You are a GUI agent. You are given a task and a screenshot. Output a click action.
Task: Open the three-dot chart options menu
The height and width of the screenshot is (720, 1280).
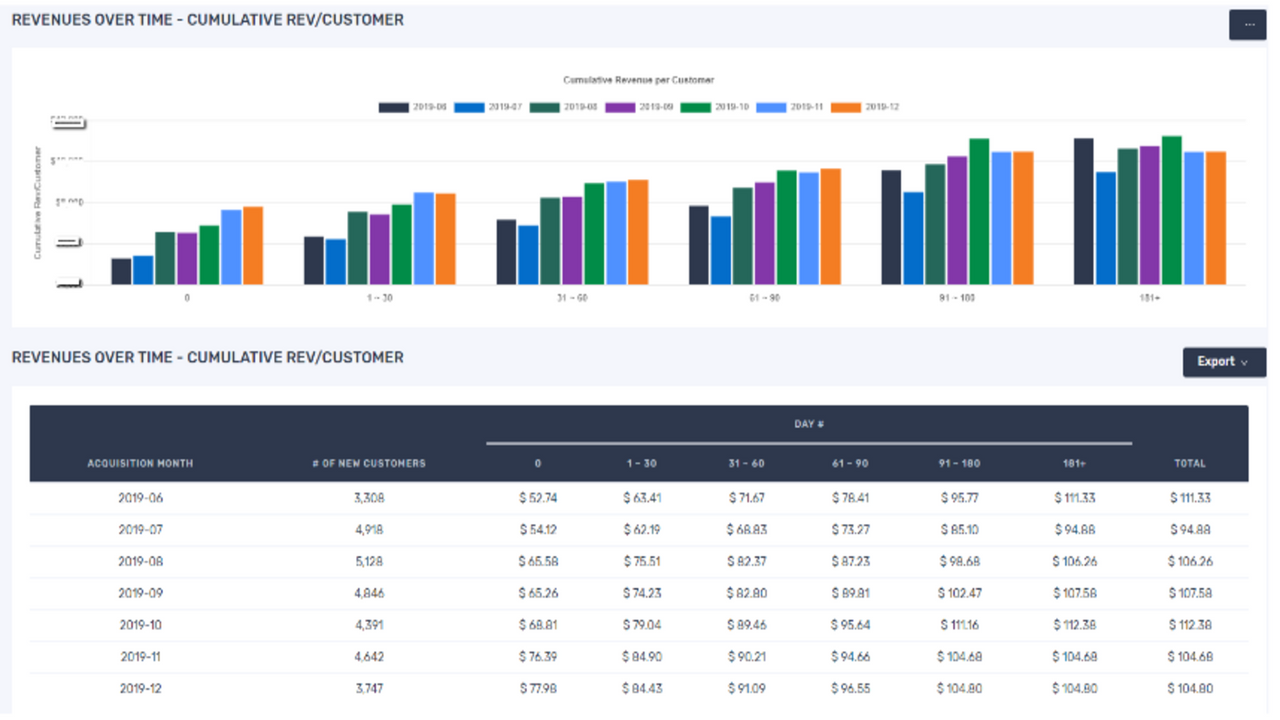point(1247,25)
